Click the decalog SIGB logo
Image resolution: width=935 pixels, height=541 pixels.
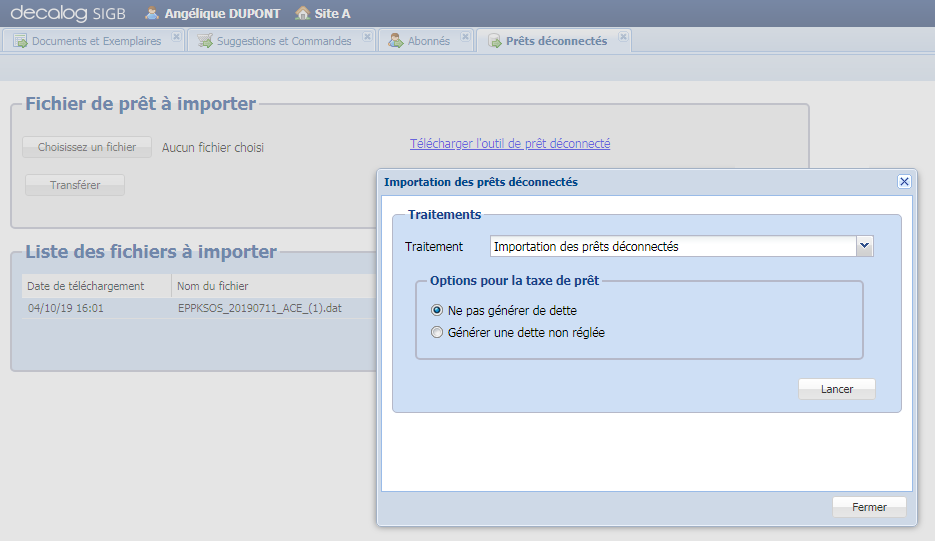(68, 13)
